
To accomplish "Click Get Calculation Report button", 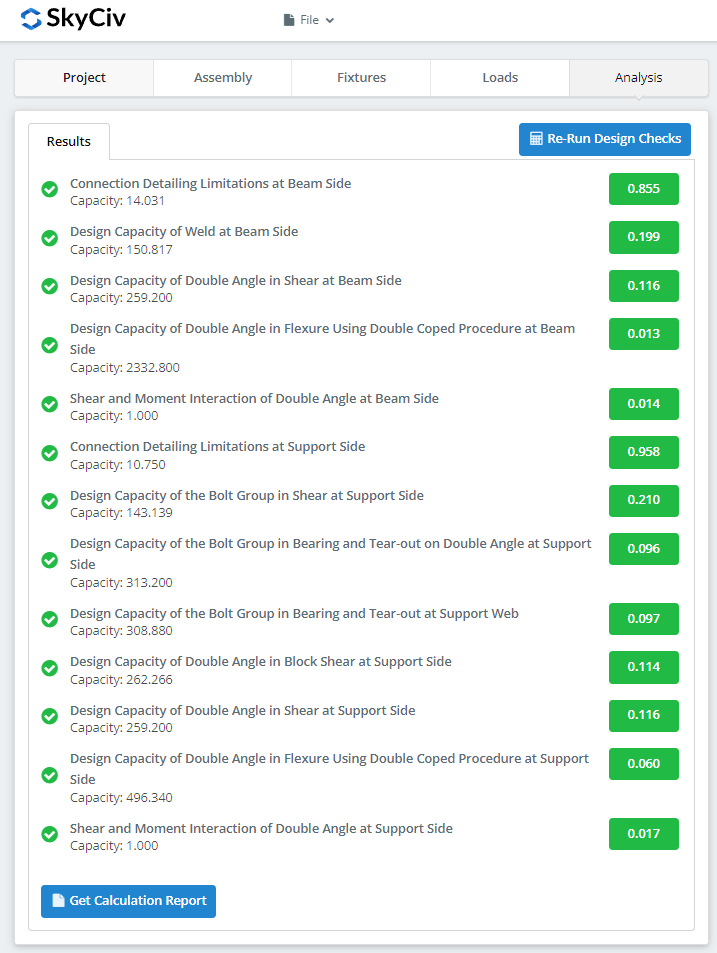I will pos(128,901).
